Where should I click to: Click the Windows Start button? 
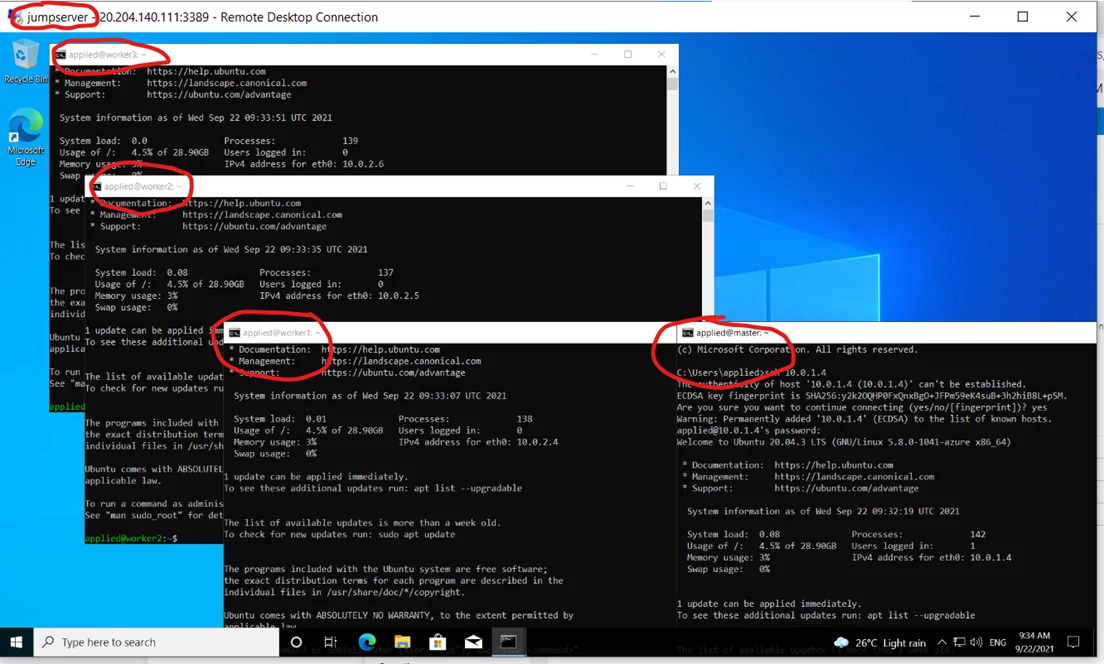[x=17, y=642]
